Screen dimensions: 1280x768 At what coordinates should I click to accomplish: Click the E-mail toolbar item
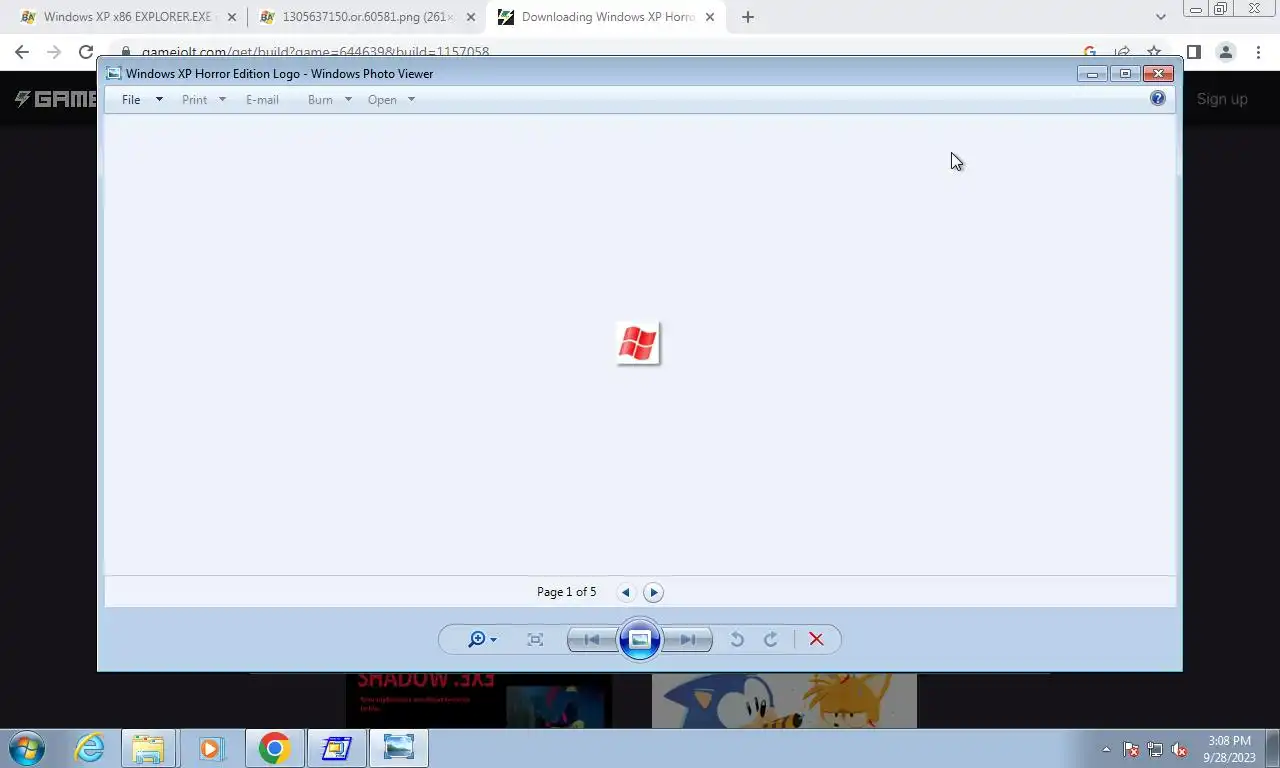point(262,100)
